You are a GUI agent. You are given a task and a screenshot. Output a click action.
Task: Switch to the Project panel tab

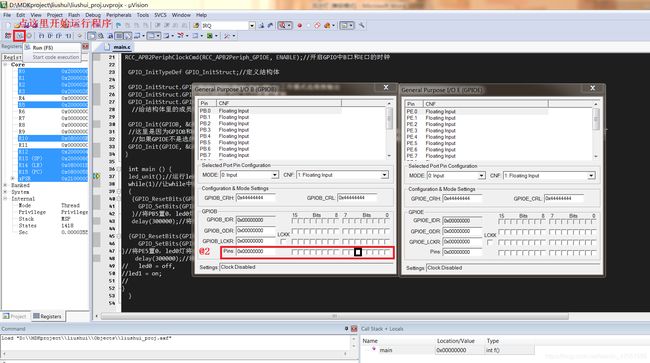[x=15, y=316]
